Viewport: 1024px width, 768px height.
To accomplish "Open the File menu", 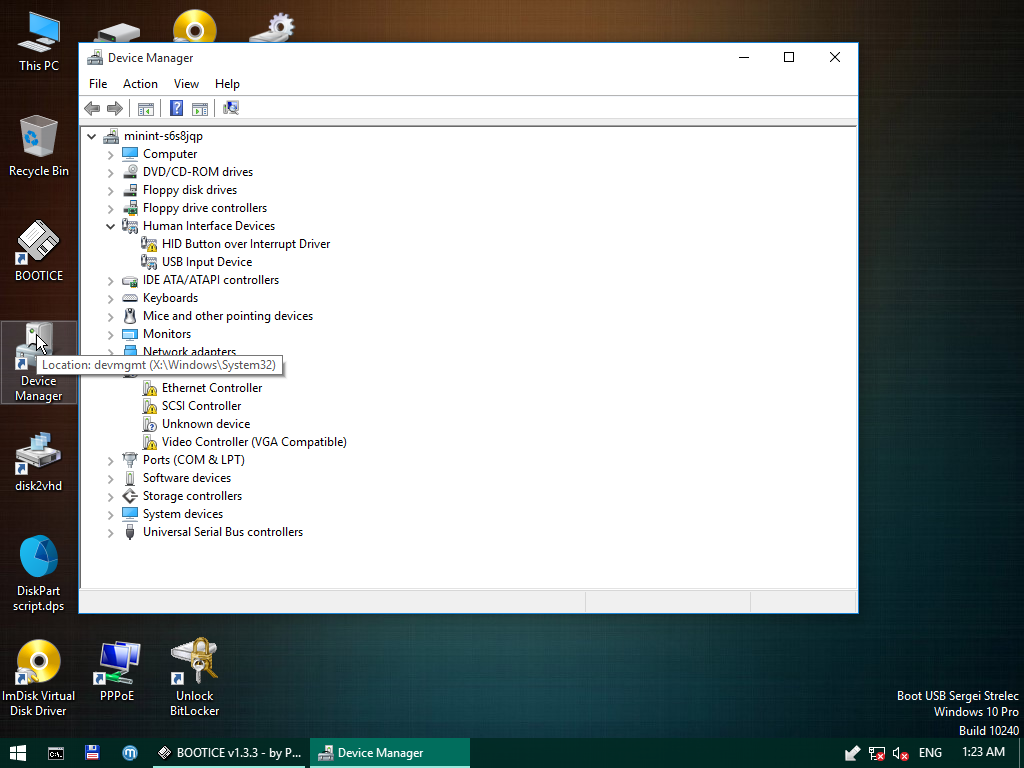I will pos(98,84).
